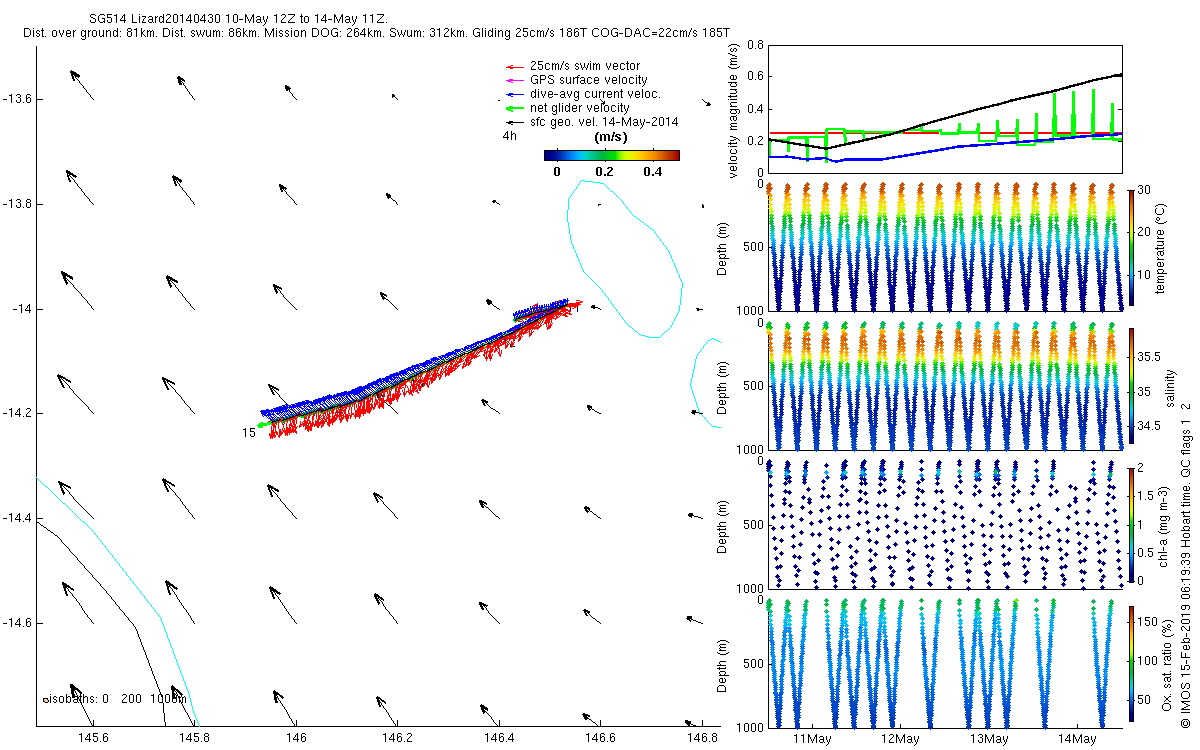Click the red swim vector legend arrow
The height and width of the screenshot is (750, 1200).
[x=516, y=66]
